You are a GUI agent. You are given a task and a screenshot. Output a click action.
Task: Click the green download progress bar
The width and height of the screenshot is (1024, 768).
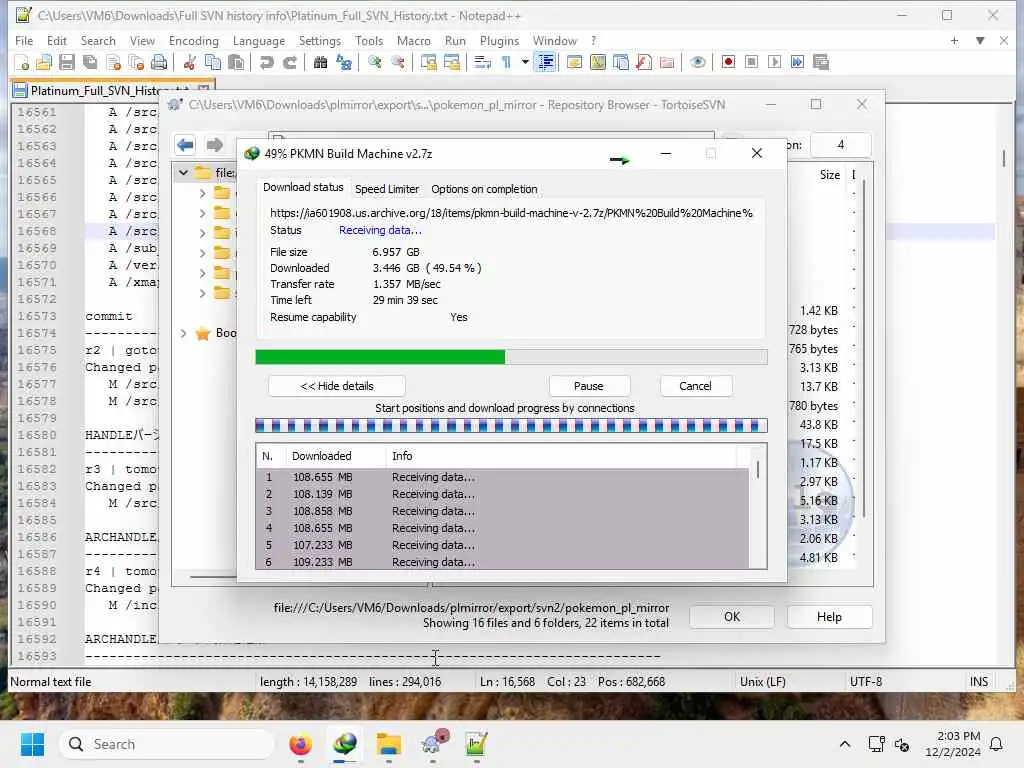pyautogui.click(x=511, y=357)
